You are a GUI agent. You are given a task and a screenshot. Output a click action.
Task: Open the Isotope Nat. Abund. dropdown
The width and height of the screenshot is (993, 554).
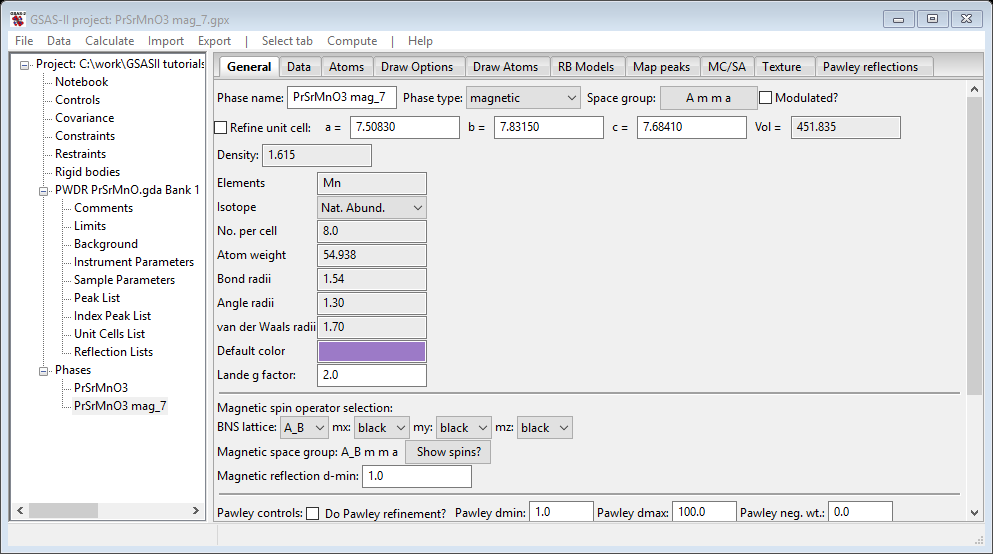coord(372,208)
